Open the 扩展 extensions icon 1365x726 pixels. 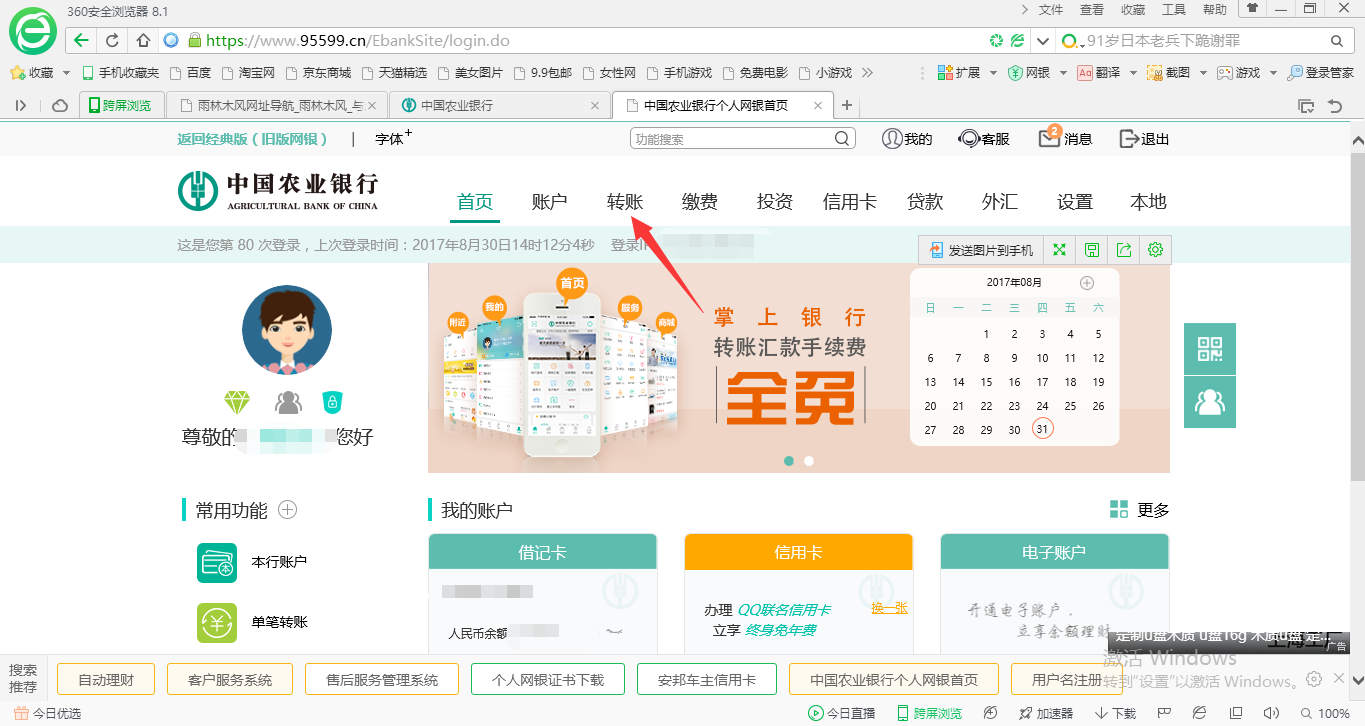944,73
